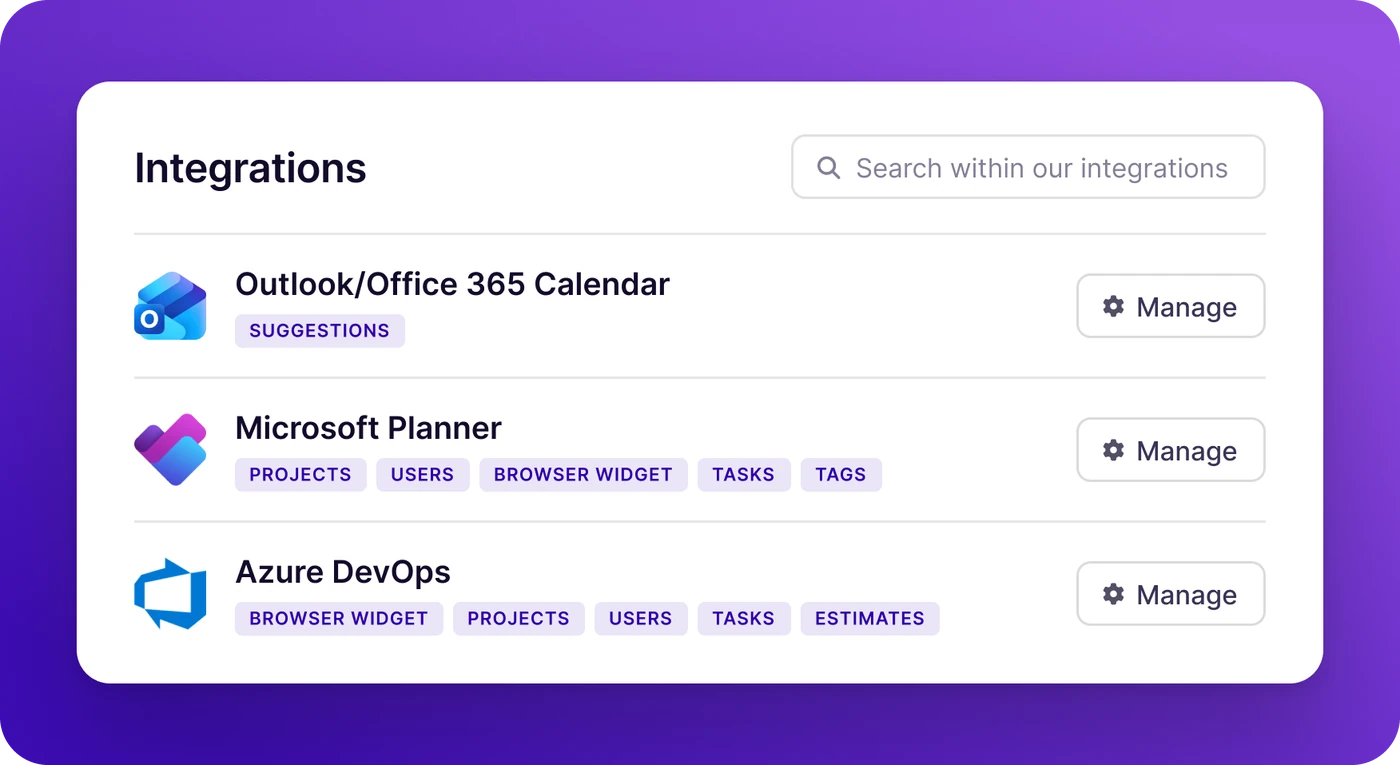Click BROWSER WIDGET tag under Azure DevOps
The width and height of the screenshot is (1400, 765).
[339, 619]
